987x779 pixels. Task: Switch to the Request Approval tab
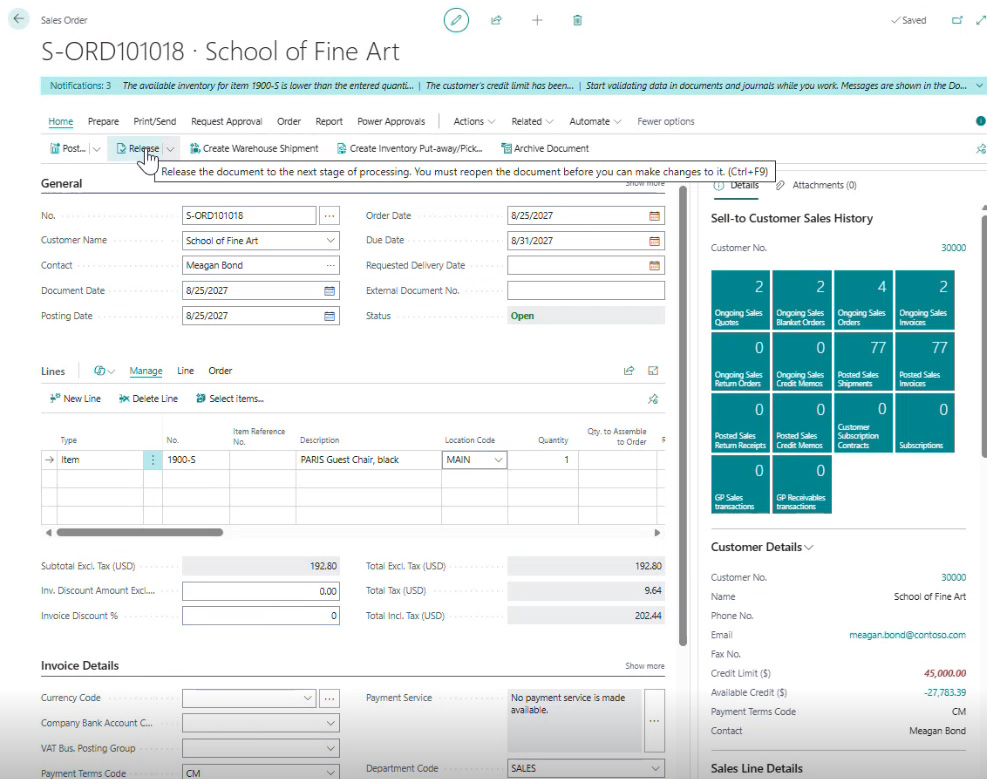coord(227,121)
